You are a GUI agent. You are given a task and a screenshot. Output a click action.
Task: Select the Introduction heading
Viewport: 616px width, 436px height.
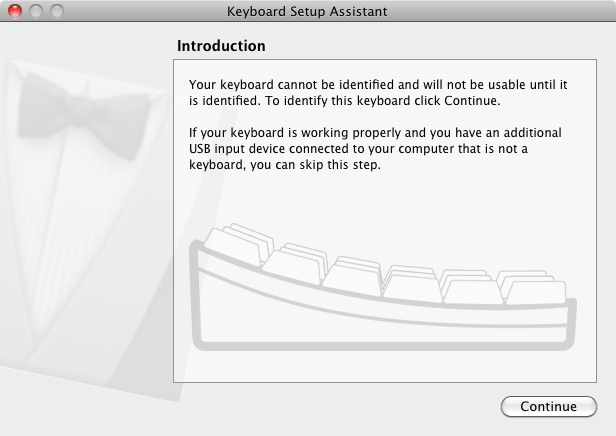click(221, 46)
